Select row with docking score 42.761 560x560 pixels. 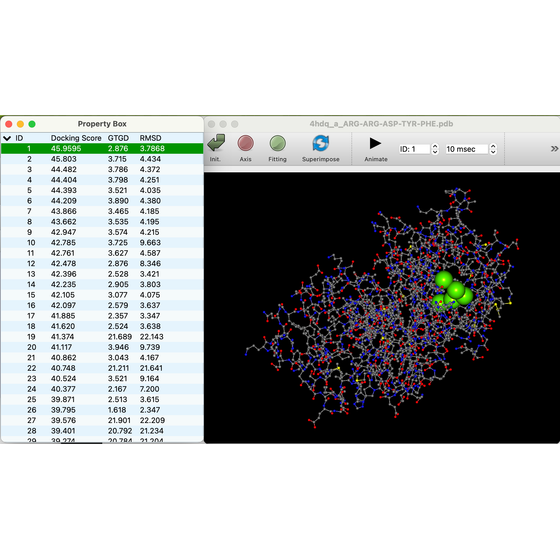click(102, 253)
